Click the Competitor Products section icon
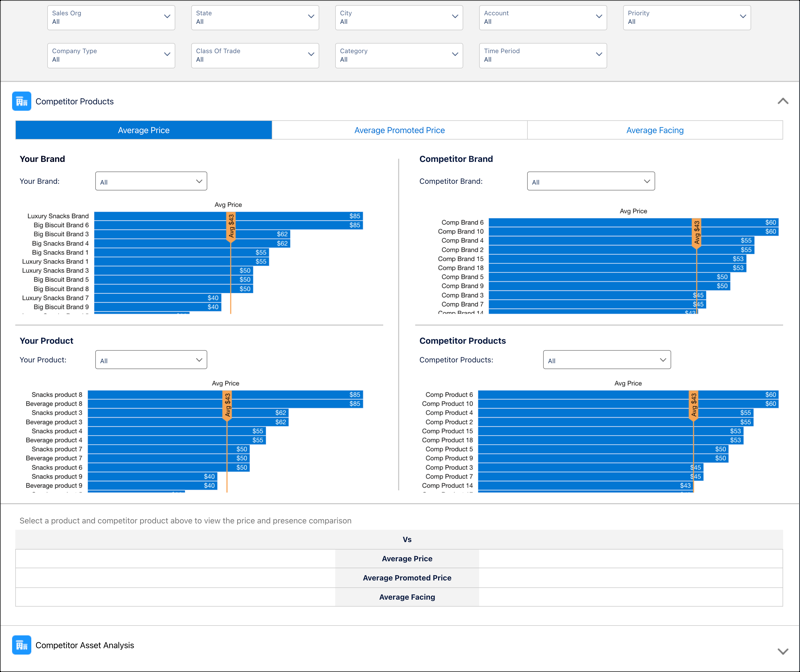Screen dimensions: 800x672 (x=21, y=102)
